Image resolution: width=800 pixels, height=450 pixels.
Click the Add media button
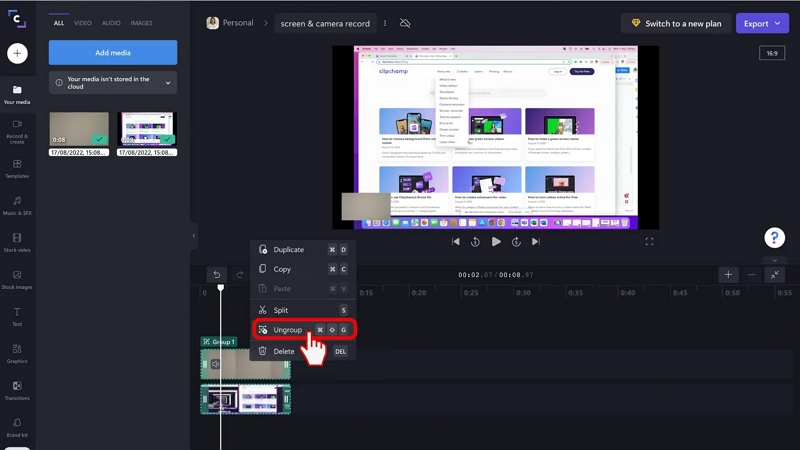(113, 53)
